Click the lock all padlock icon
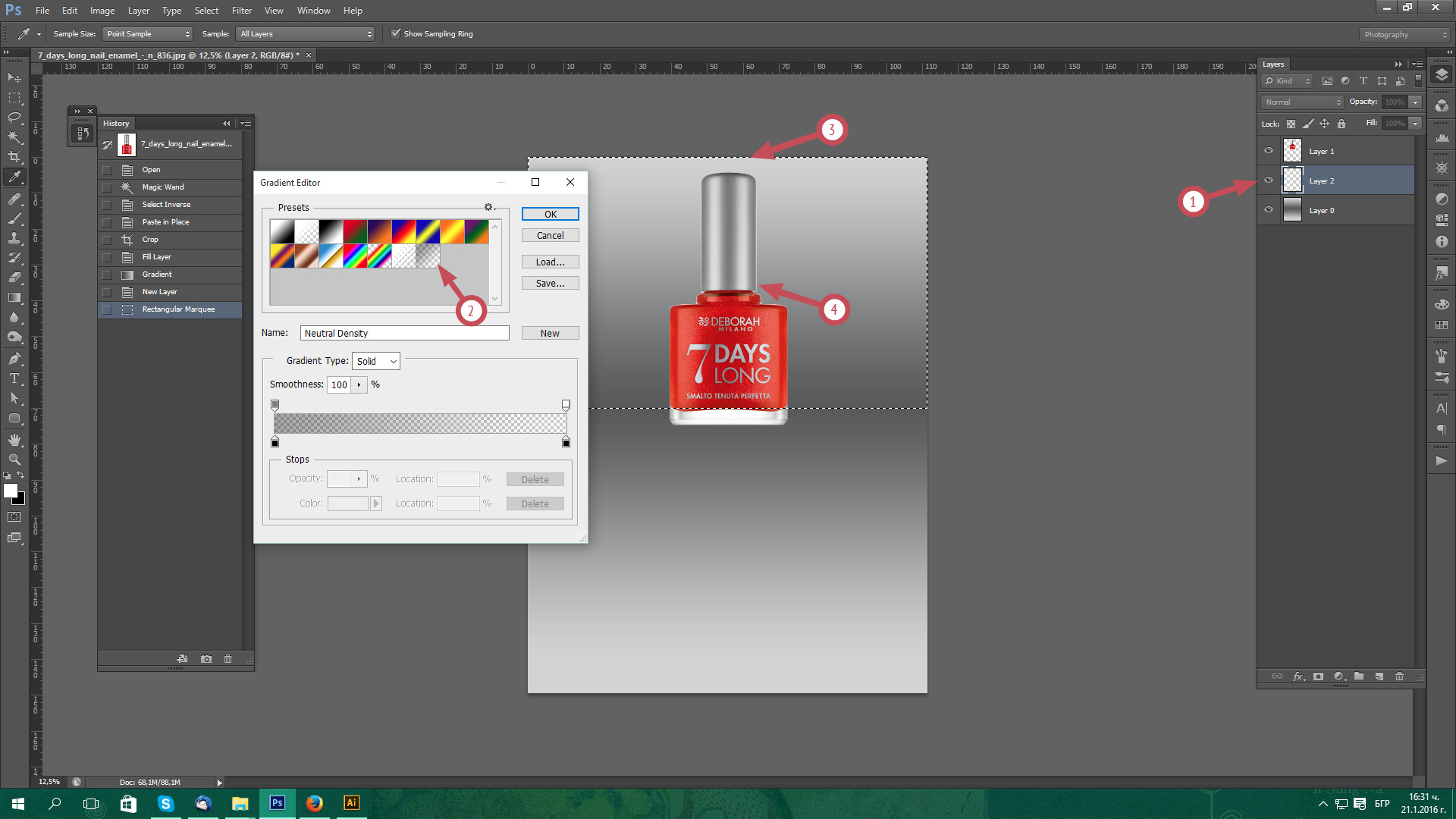Screen dimensions: 1456x819 click(1341, 124)
